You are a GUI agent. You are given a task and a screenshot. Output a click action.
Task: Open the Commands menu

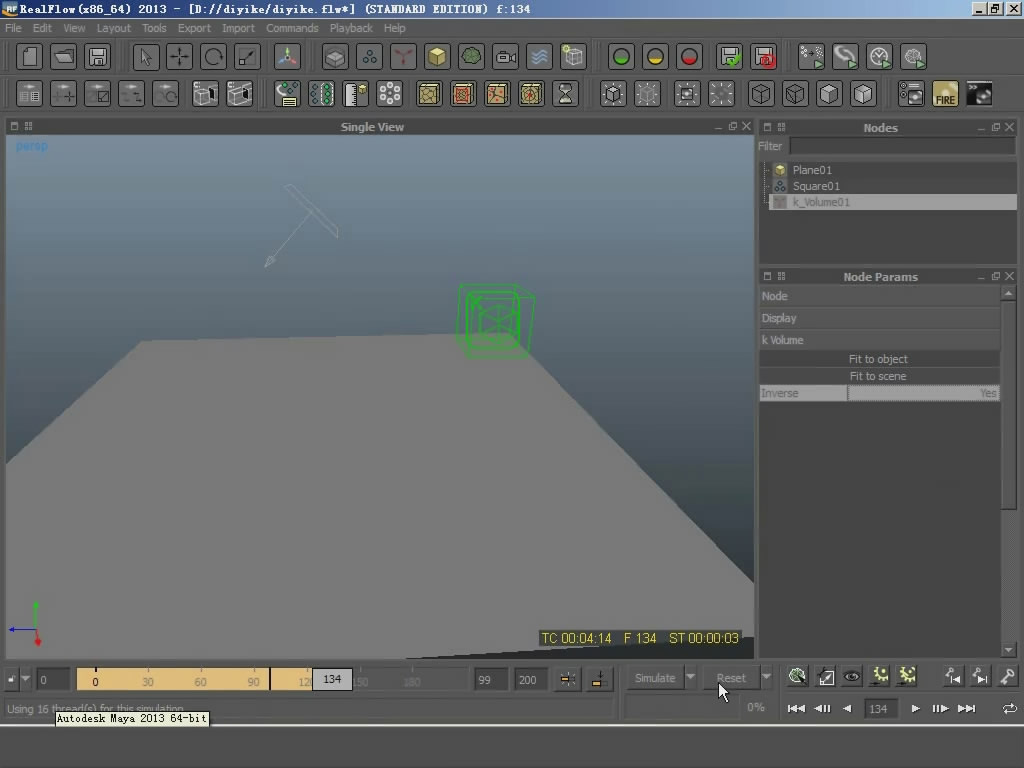point(292,28)
